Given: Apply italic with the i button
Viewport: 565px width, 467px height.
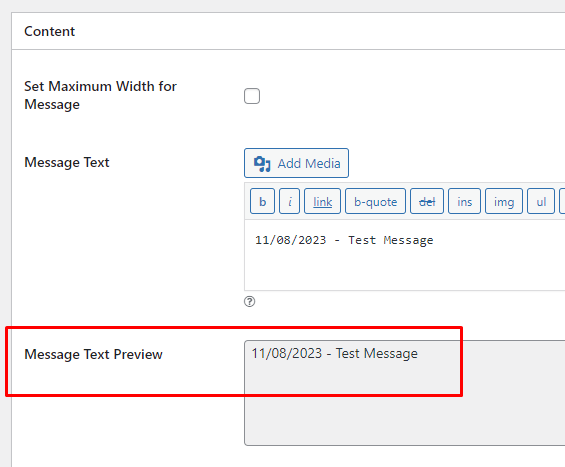Looking at the screenshot, I should [289, 201].
